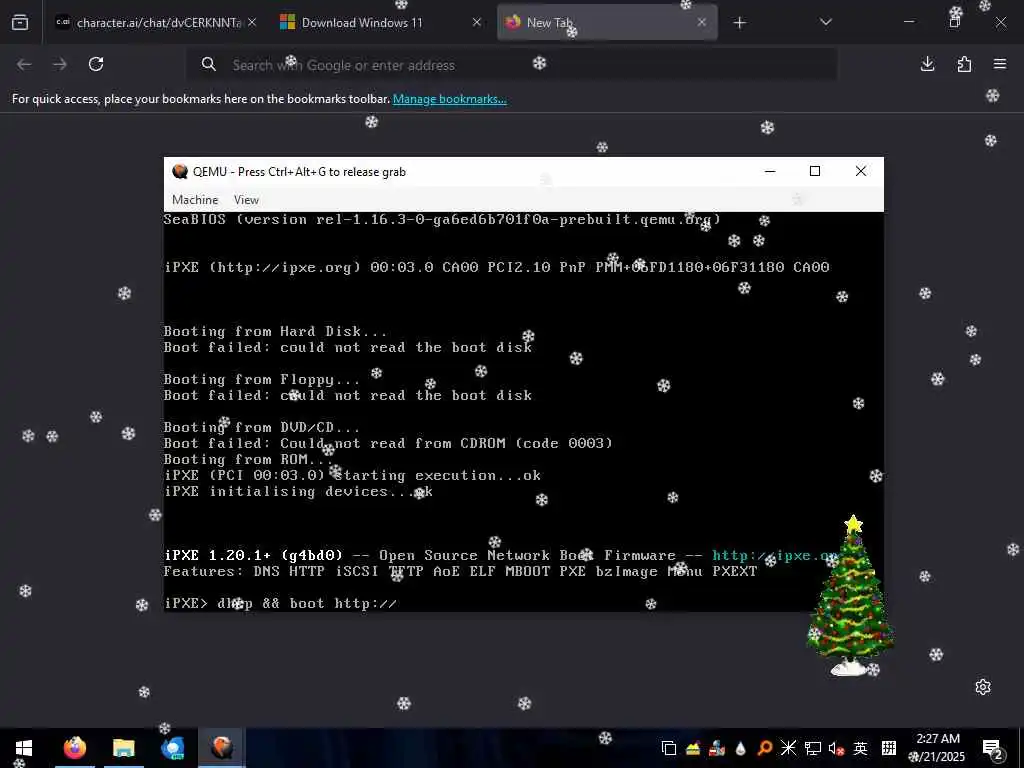Image resolution: width=1024 pixels, height=768 pixels.
Task: Open the View menu in QEMU
Action: [x=246, y=200]
